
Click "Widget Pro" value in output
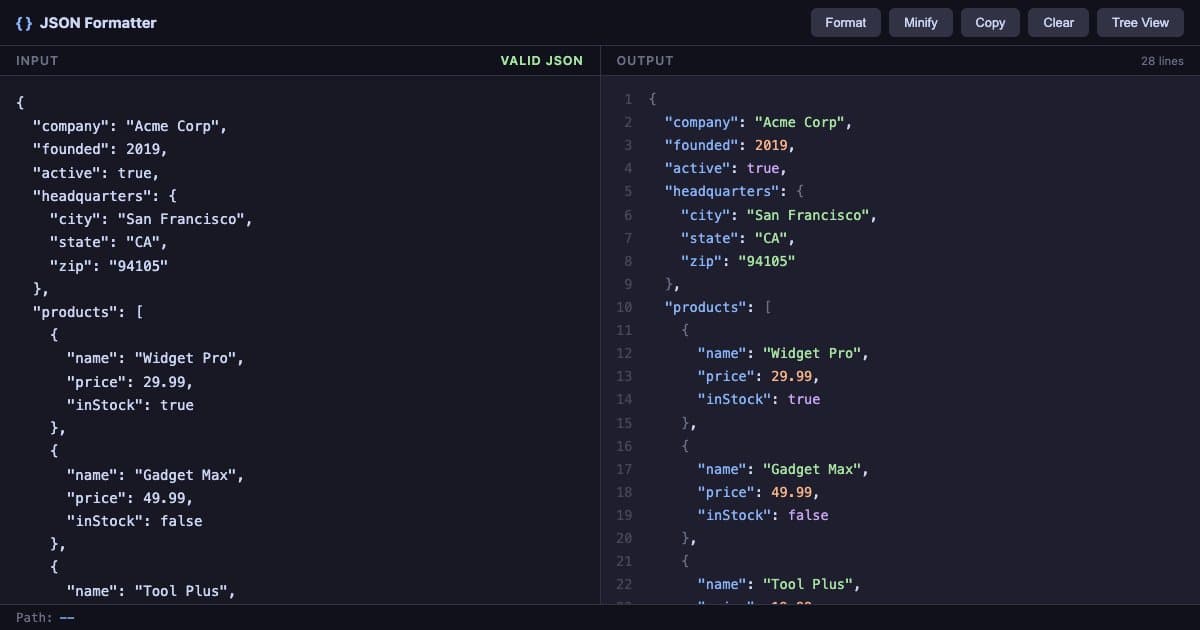point(813,353)
